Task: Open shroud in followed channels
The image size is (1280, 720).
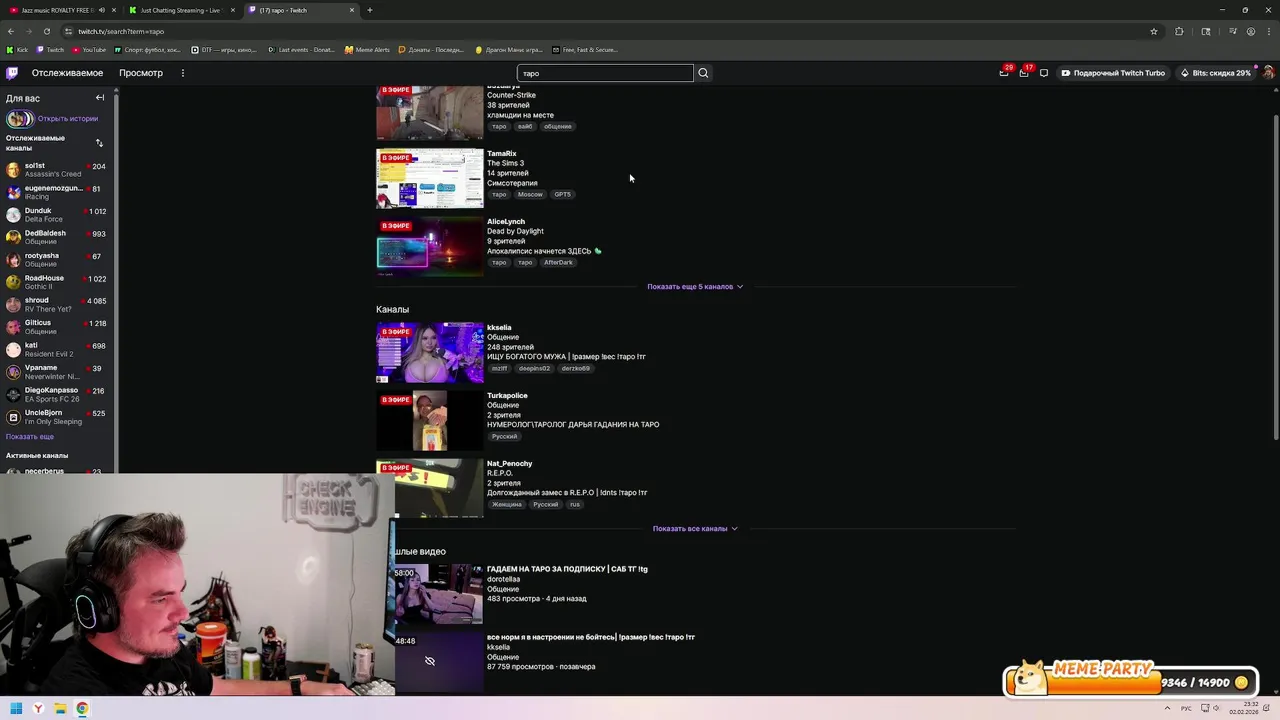Action: point(58,305)
